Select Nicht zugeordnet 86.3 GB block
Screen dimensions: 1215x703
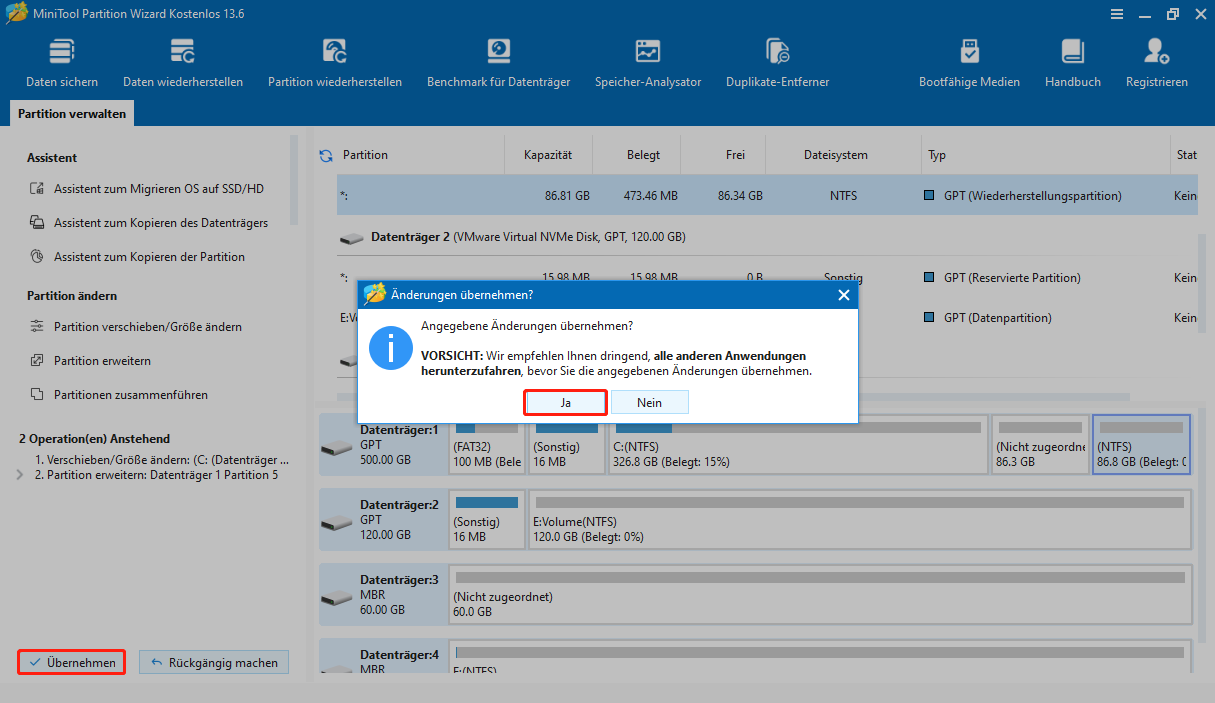click(x=1040, y=444)
